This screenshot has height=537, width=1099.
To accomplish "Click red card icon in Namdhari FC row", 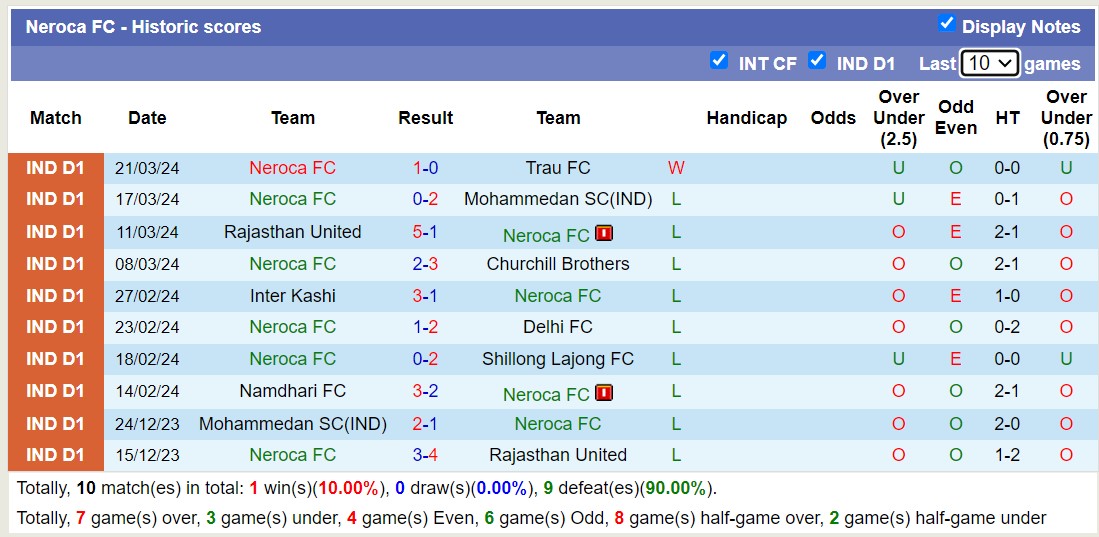I will tap(603, 393).
